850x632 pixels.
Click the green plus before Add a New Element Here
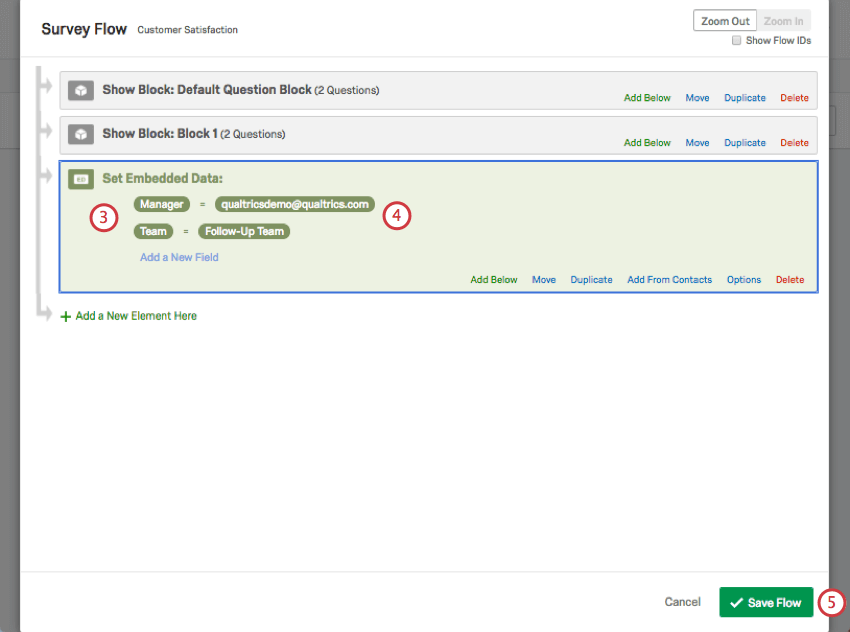point(65,314)
